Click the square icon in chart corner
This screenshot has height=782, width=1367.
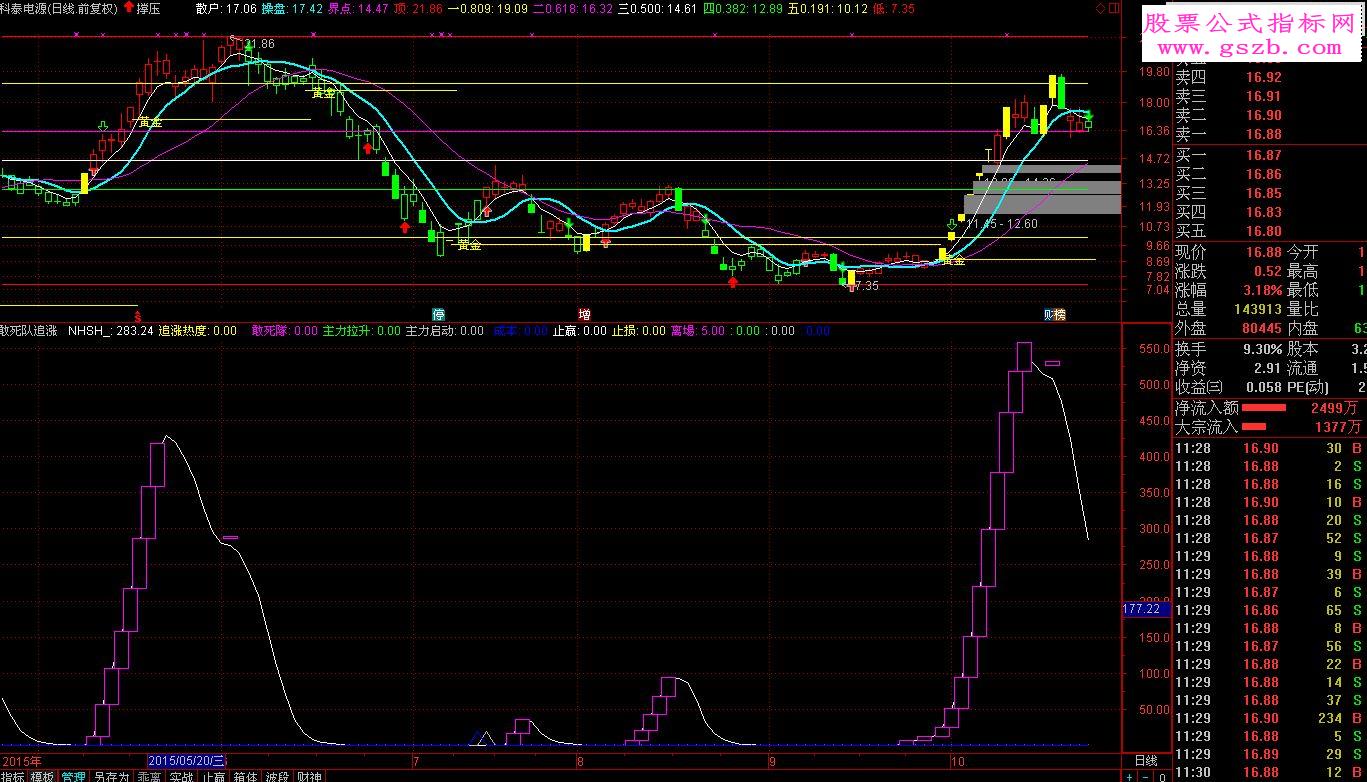(x=1114, y=8)
